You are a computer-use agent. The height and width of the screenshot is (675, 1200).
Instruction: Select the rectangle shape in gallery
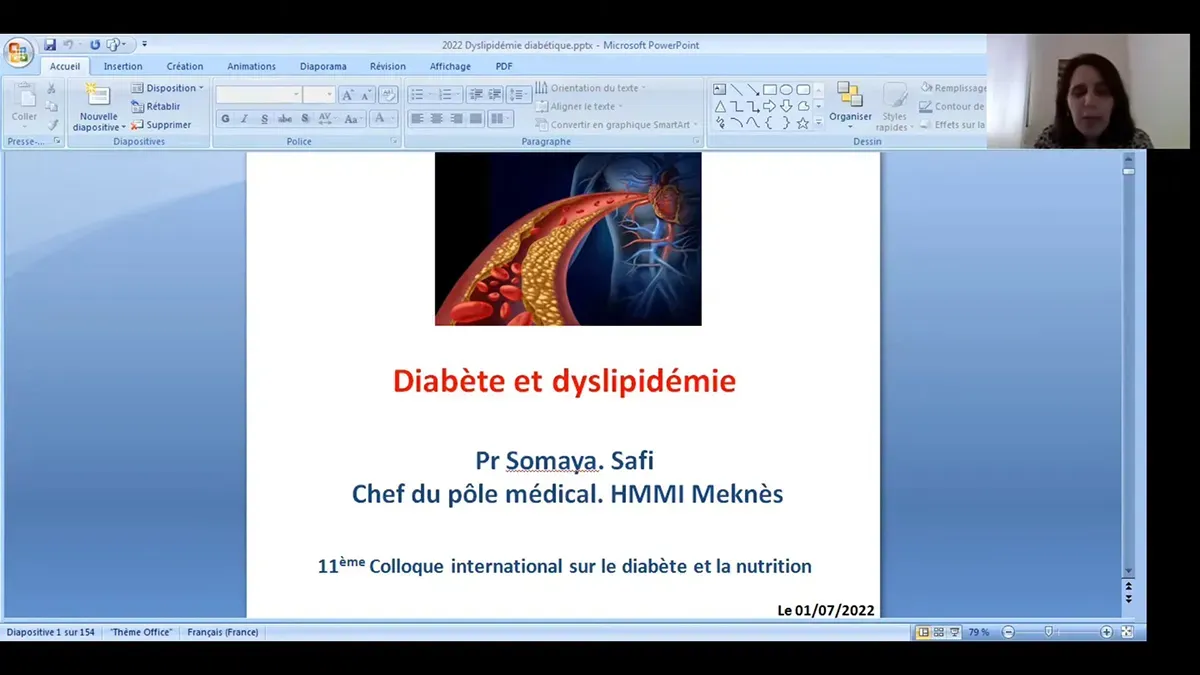tap(769, 89)
